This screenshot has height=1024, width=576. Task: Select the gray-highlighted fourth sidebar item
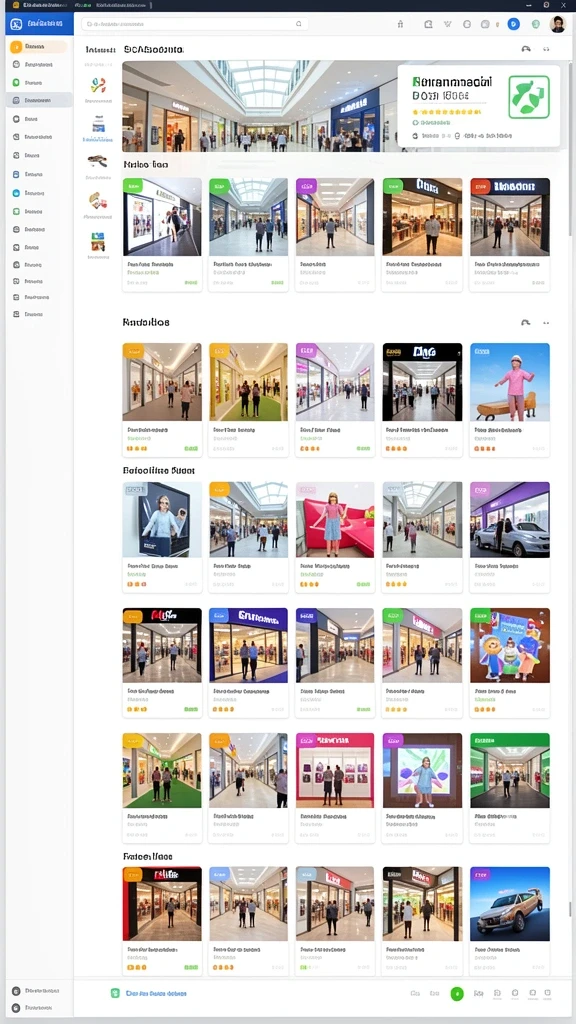point(39,101)
